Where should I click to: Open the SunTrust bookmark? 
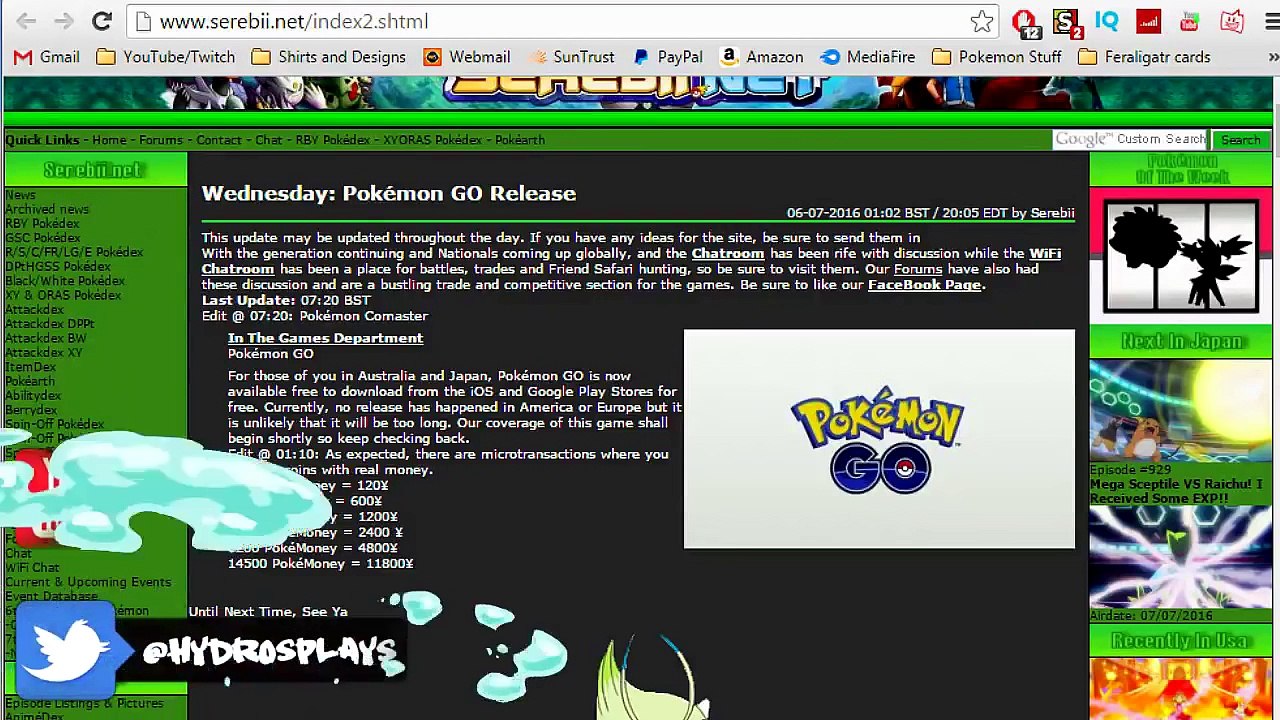click(x=571, y=57)
